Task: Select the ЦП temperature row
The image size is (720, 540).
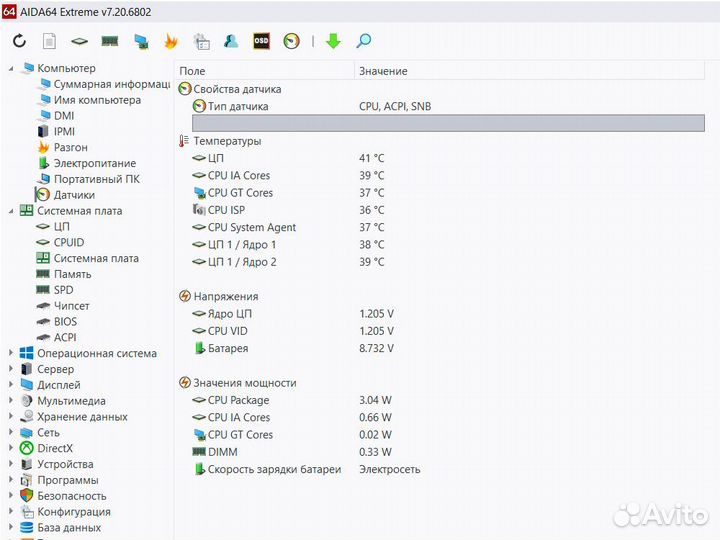Action: pyautogui.click(x=448, y=158)
